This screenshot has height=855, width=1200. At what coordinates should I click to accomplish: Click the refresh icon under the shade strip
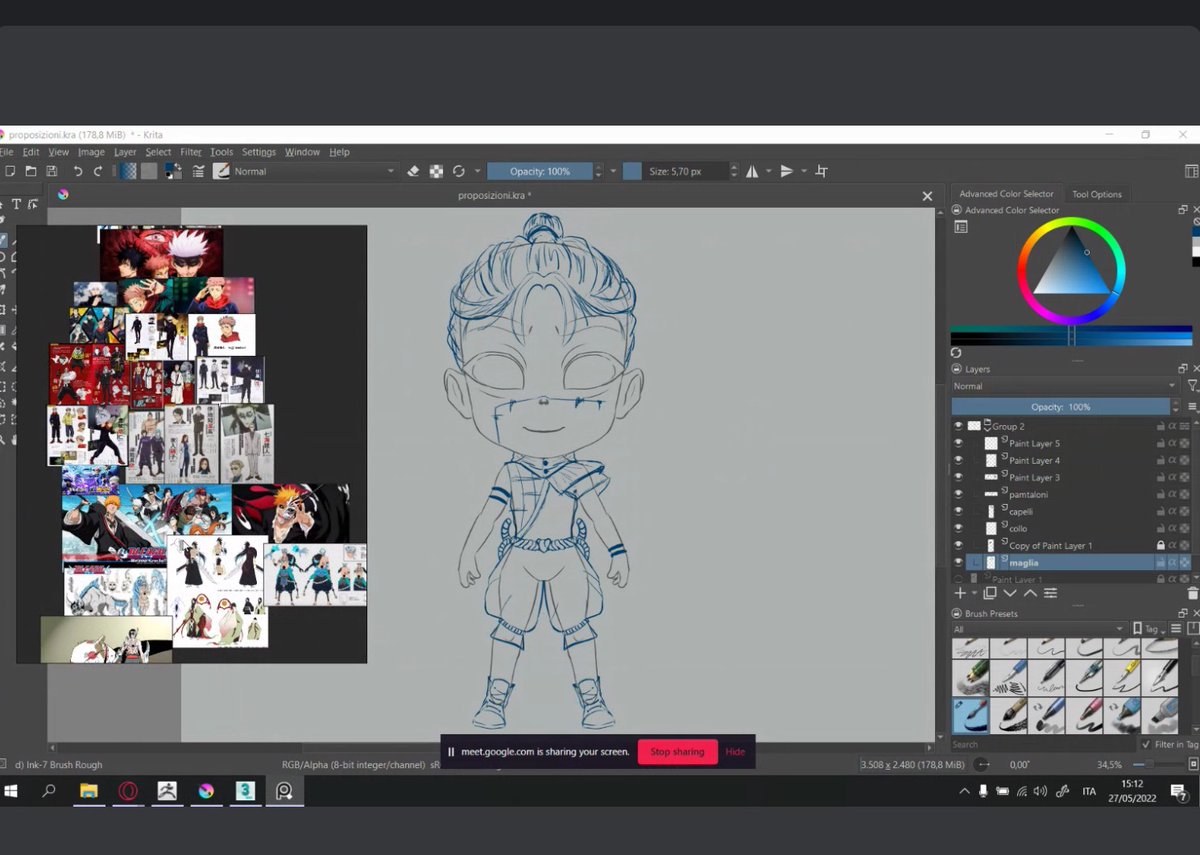[956, 353]
